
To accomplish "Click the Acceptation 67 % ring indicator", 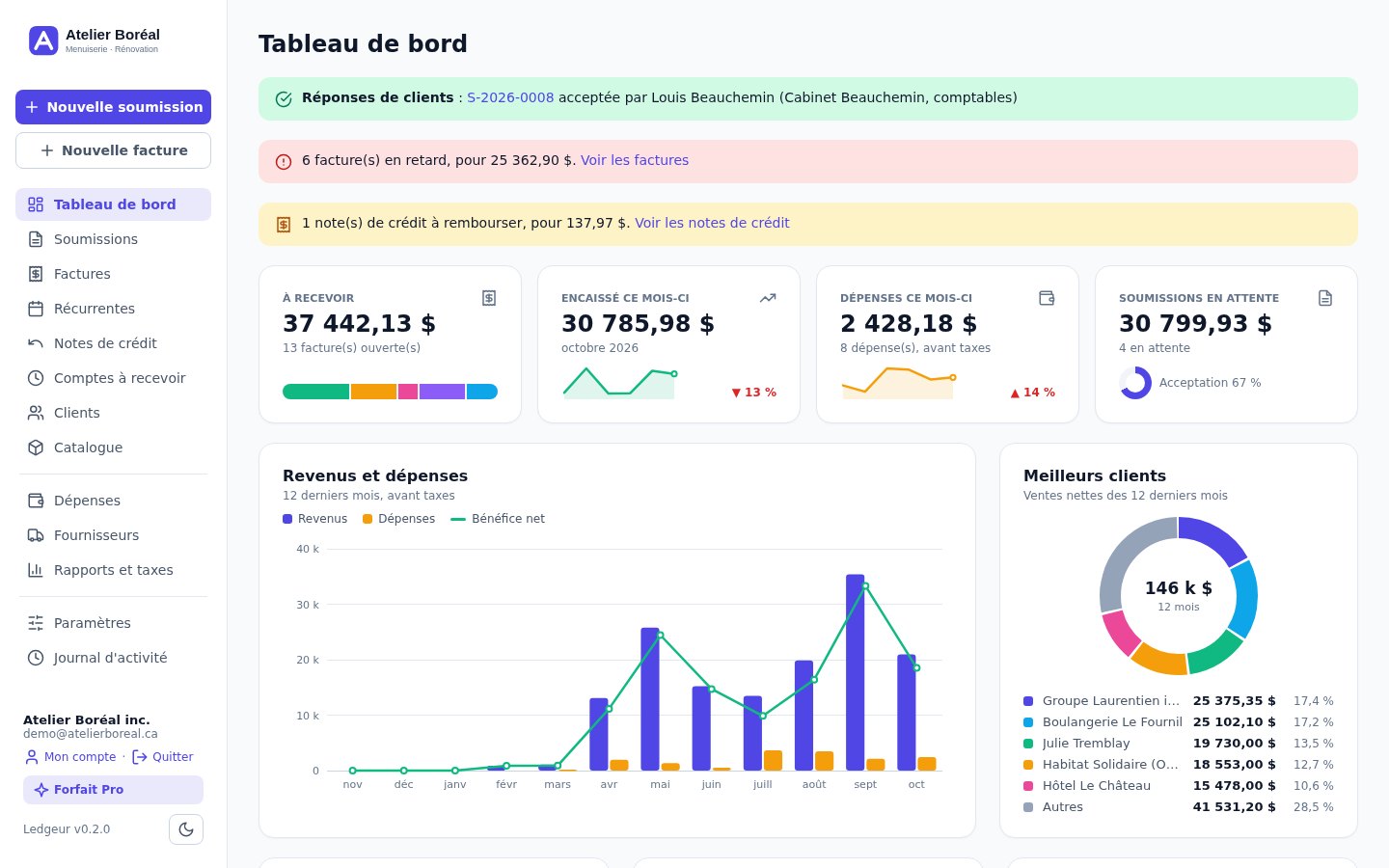I will coord(1135,383).
